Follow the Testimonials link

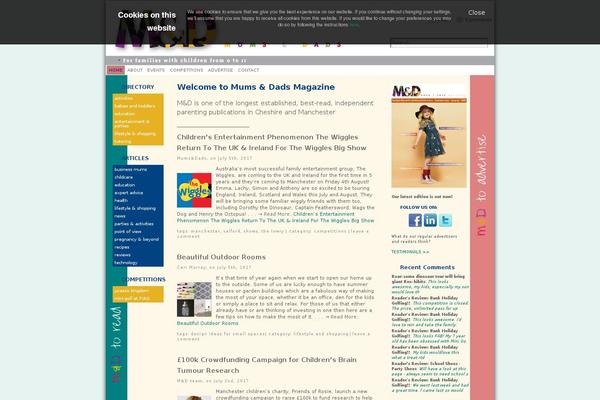[410, 252]
